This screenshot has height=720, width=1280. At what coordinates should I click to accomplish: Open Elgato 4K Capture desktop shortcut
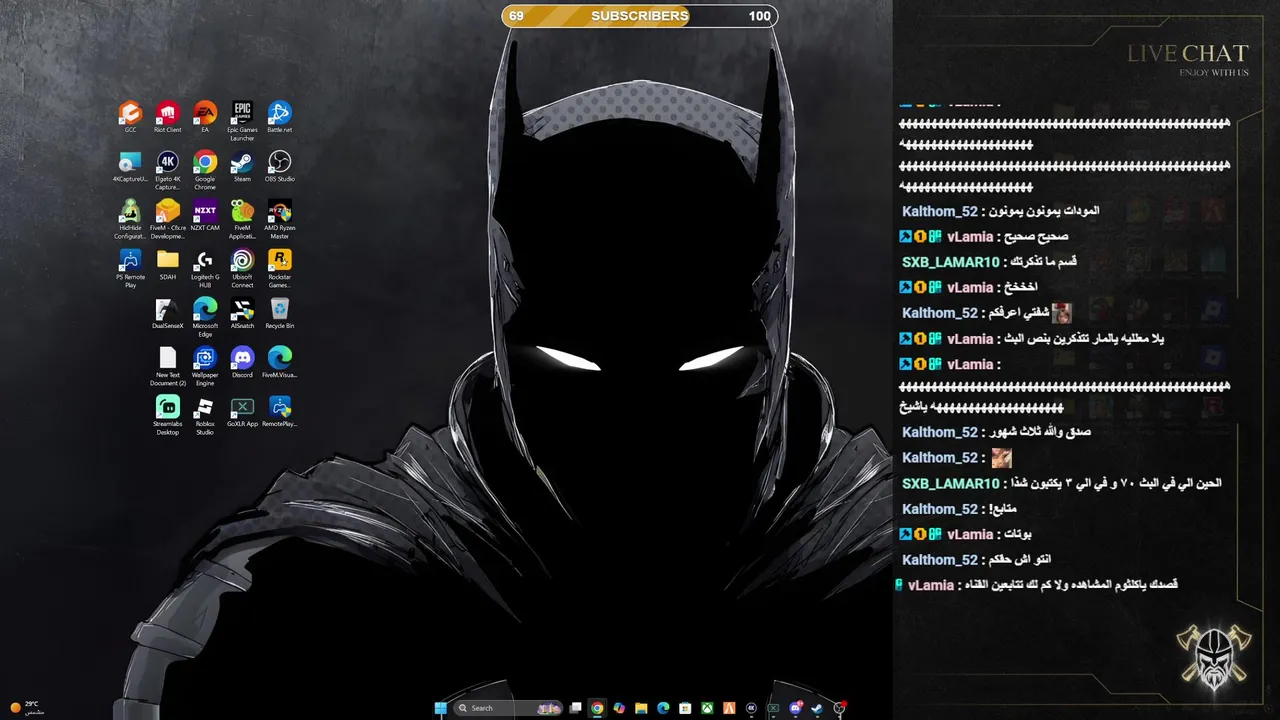tap(167, 170)
